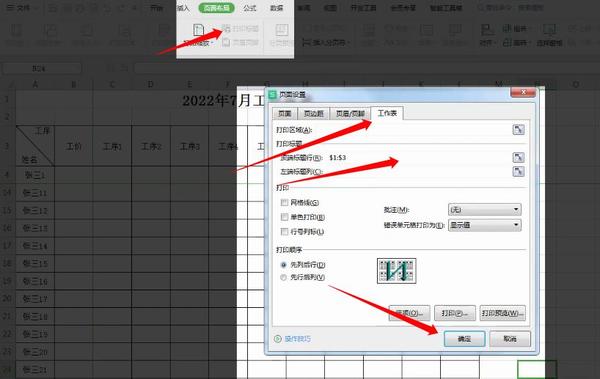Expand the 错误单元格打印为 dropdown
The image size is (600, 379).
pyautogui.click(x=484, y=225)
